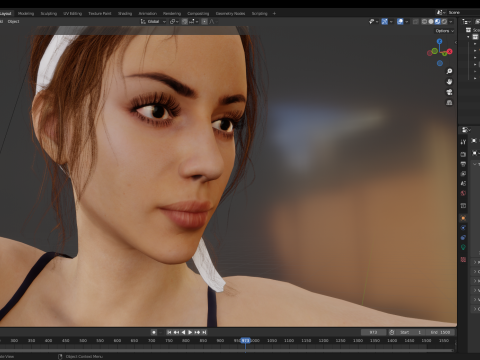
Task: Switch to the Sculpting workspace tab
Action: (49, 13)
